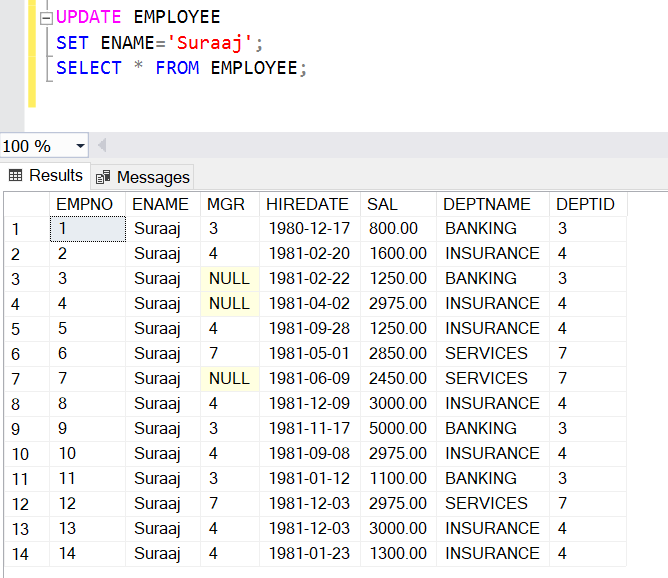The width and height of the screenshot is (668, 578).
Task: Select row header number 14
Action: (27, 554)
